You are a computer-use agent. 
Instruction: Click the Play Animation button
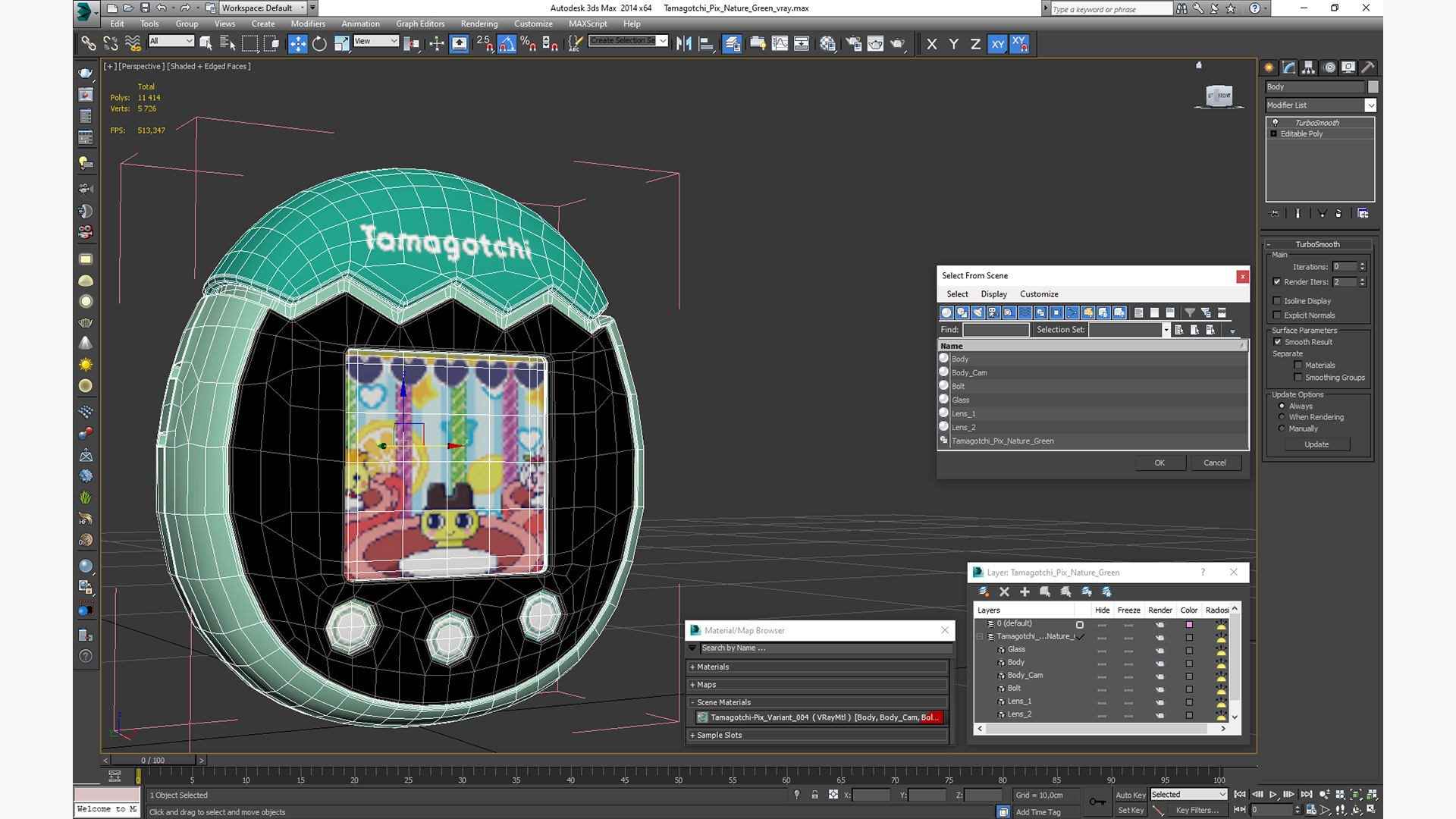[x=1273, y=795]
